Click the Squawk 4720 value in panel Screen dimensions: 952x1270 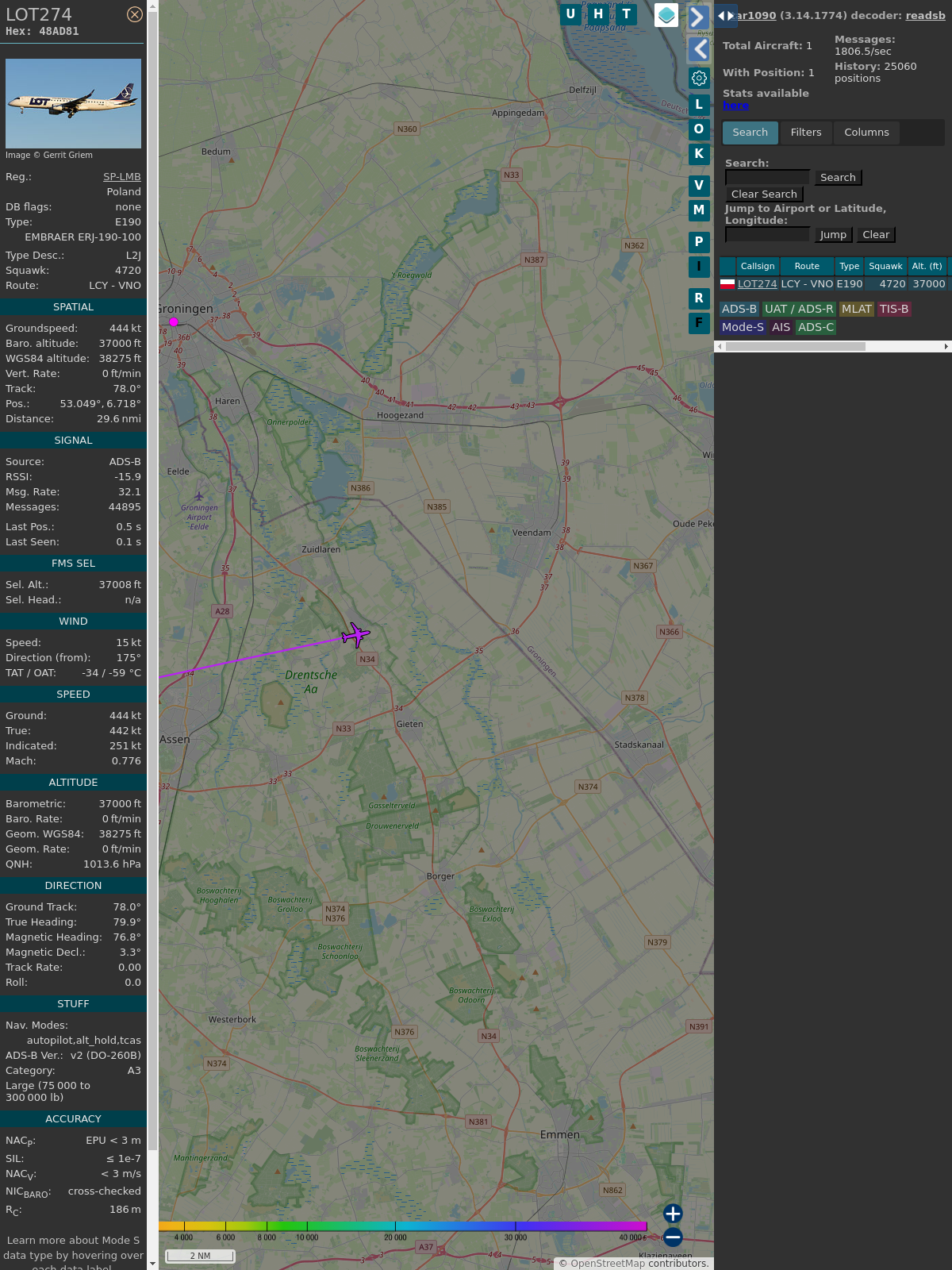pos(128,271)
